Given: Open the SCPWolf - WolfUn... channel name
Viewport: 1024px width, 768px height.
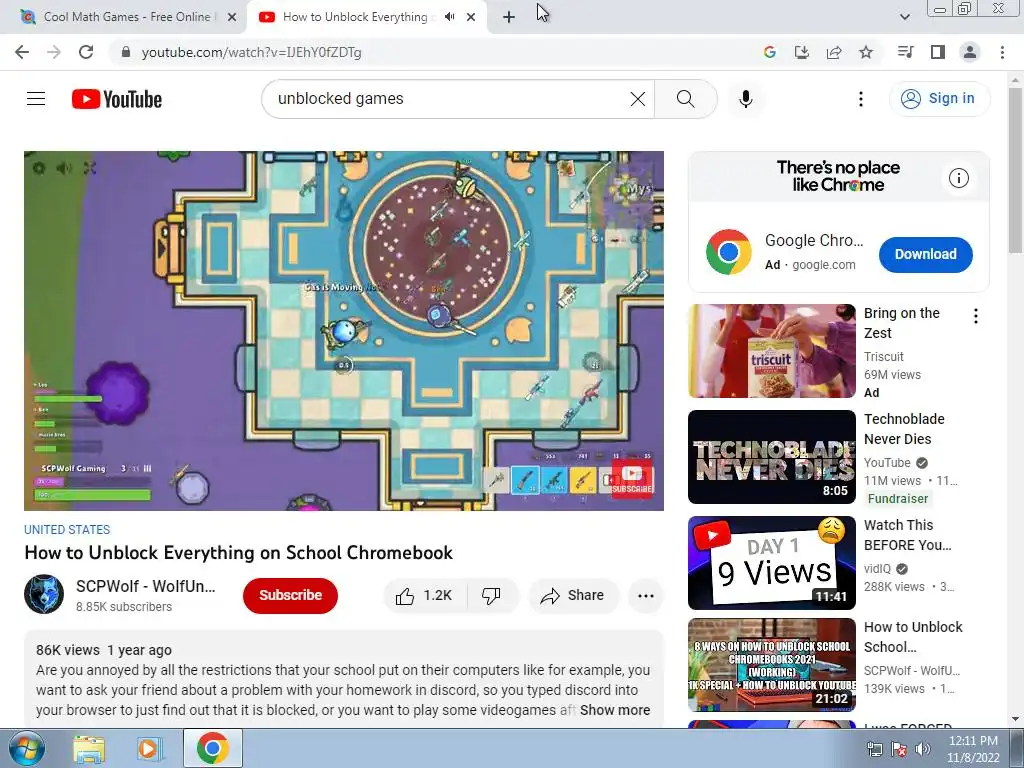Looking at the screenshot, I should click(x=146, y=586).
